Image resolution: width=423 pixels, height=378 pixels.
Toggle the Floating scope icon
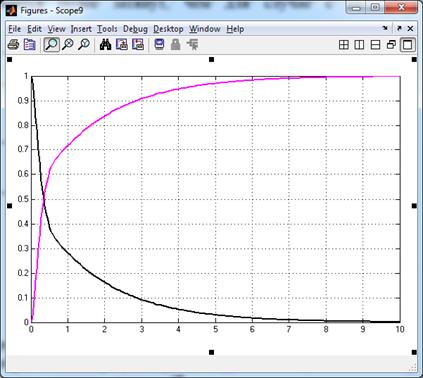(159, 44)
